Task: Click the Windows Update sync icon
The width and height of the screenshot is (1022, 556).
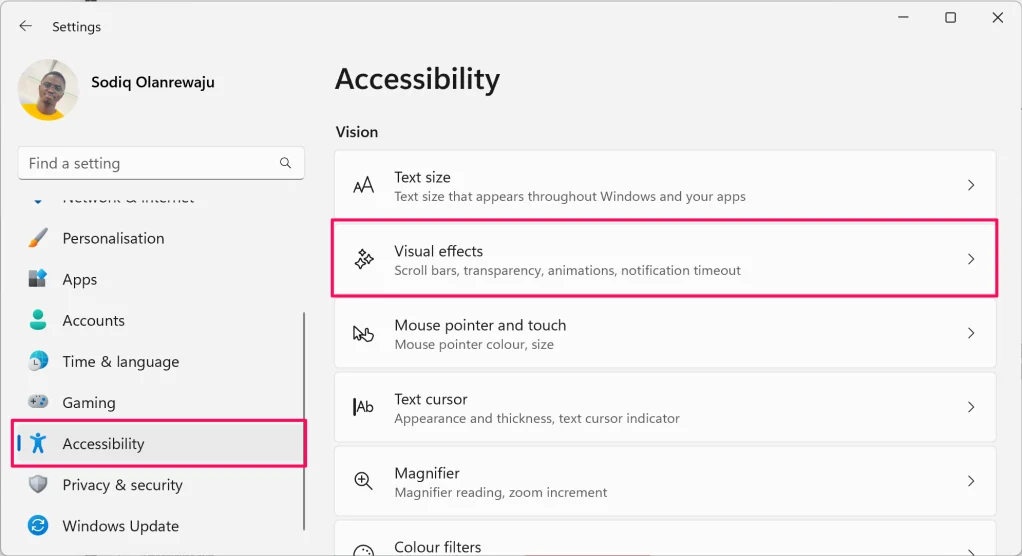Action: tap(38, 526)
